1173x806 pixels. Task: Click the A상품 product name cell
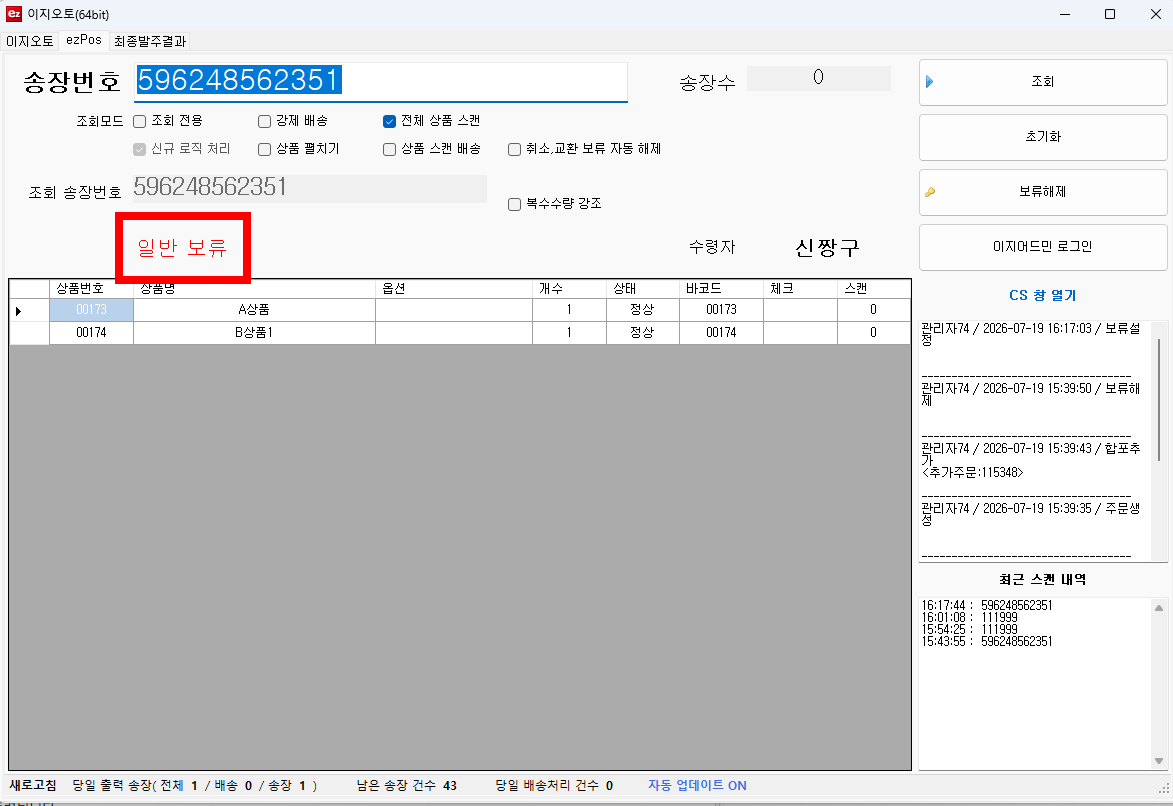click(x=254, y=310)
